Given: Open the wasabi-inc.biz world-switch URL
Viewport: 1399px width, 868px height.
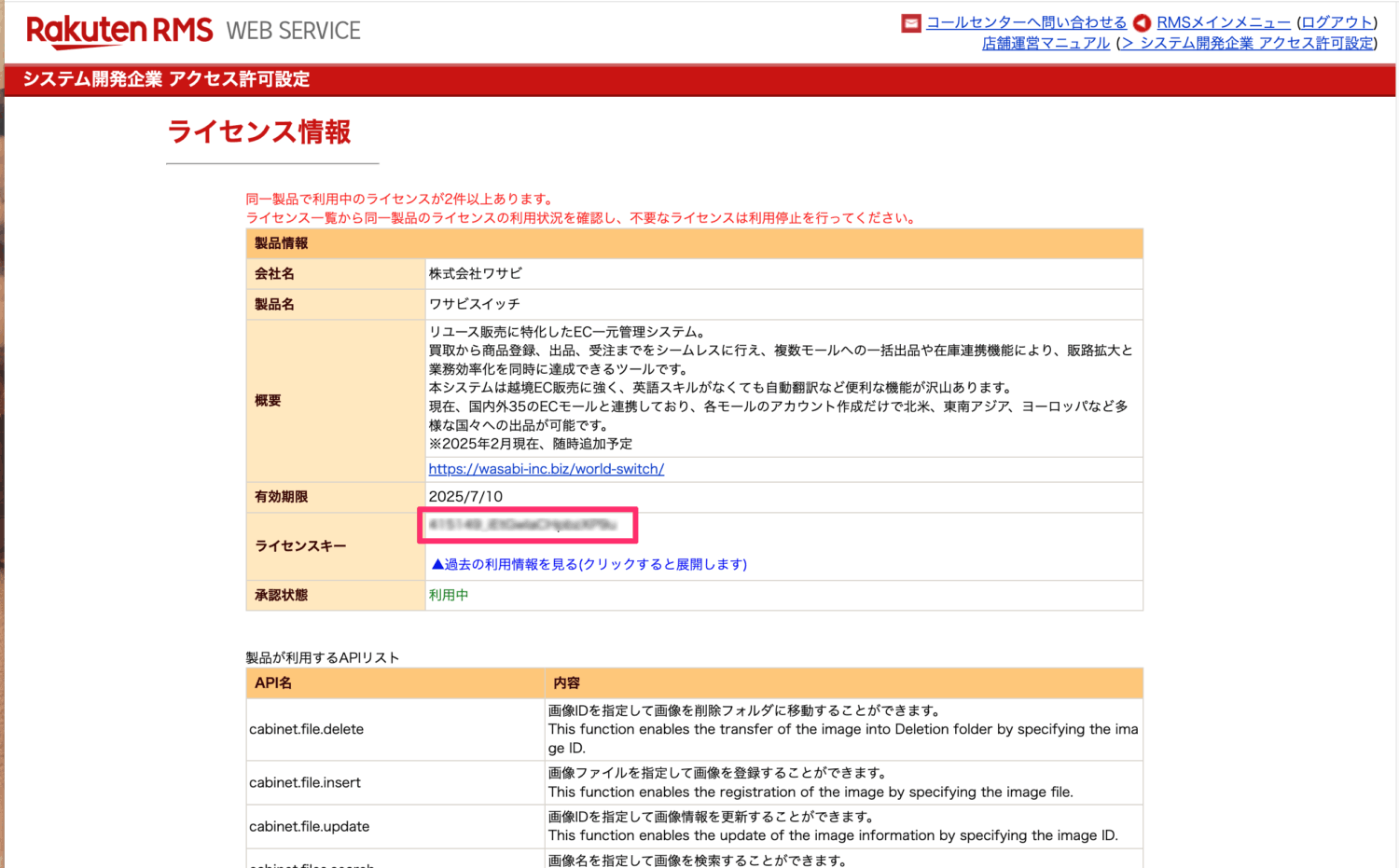Looking at the screenshot, I should coord(546,469).
